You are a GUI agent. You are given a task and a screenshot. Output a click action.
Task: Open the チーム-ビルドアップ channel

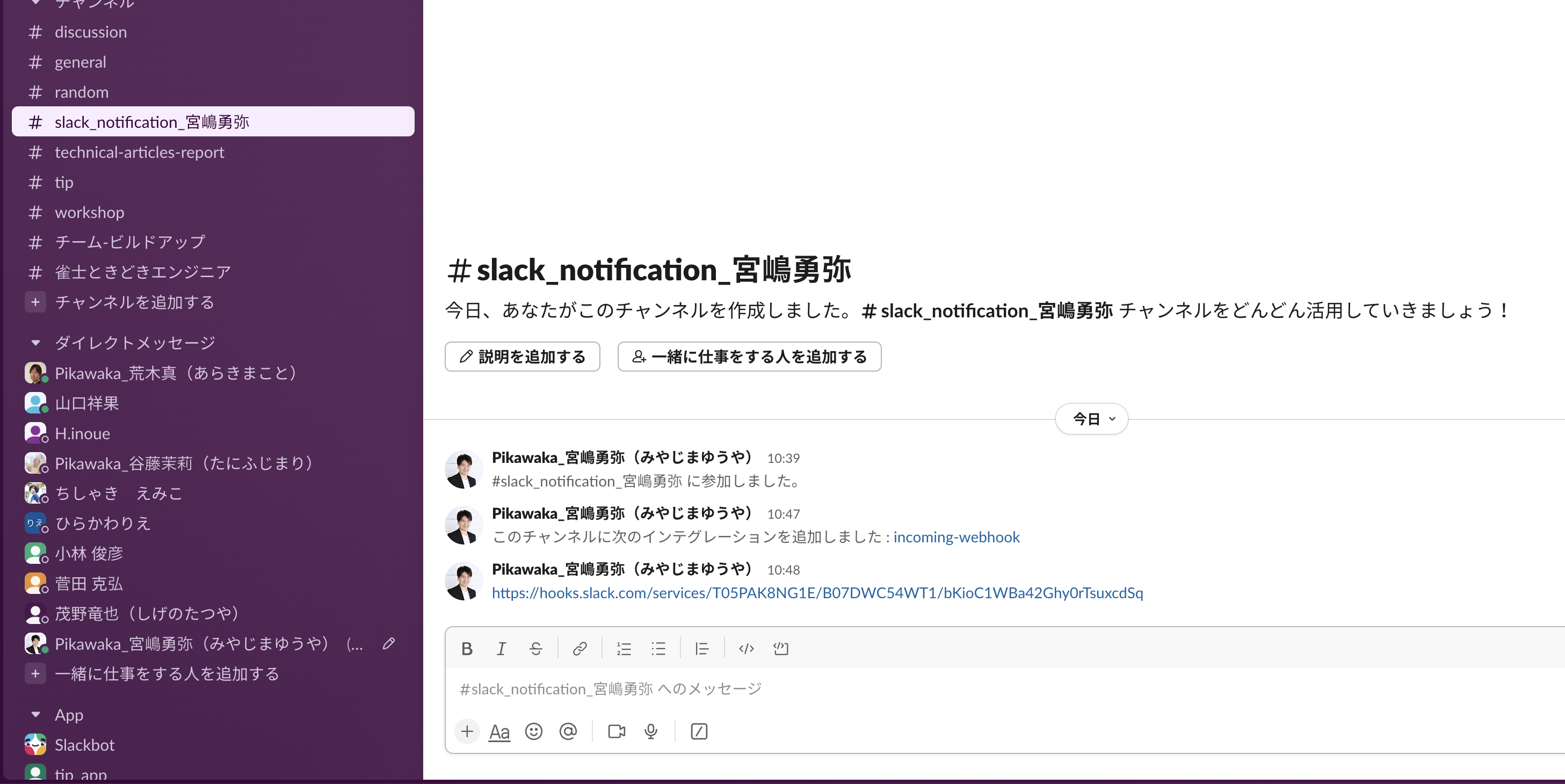click(213, 242)
